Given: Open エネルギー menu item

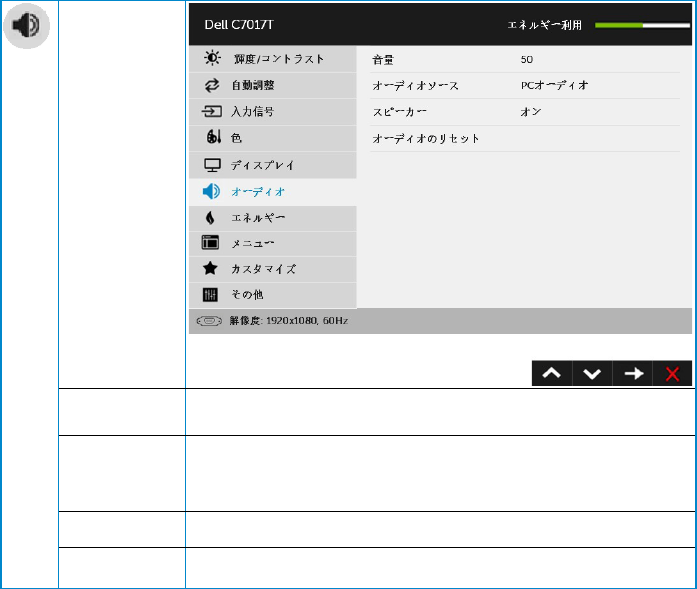Looking at the screenshot, I should [x=272, y=218].
